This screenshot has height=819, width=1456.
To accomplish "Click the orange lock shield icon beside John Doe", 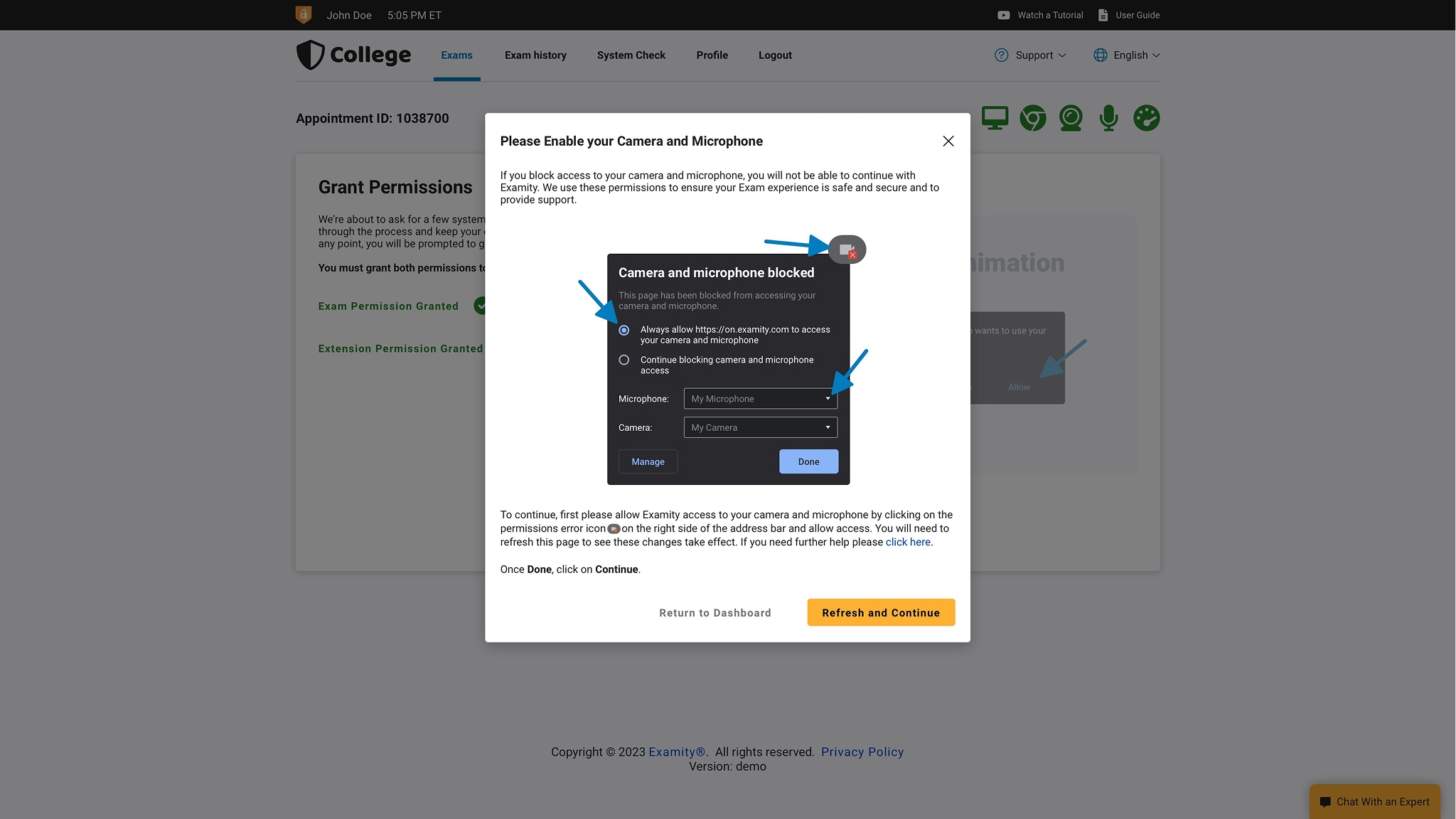I will 304,15.
